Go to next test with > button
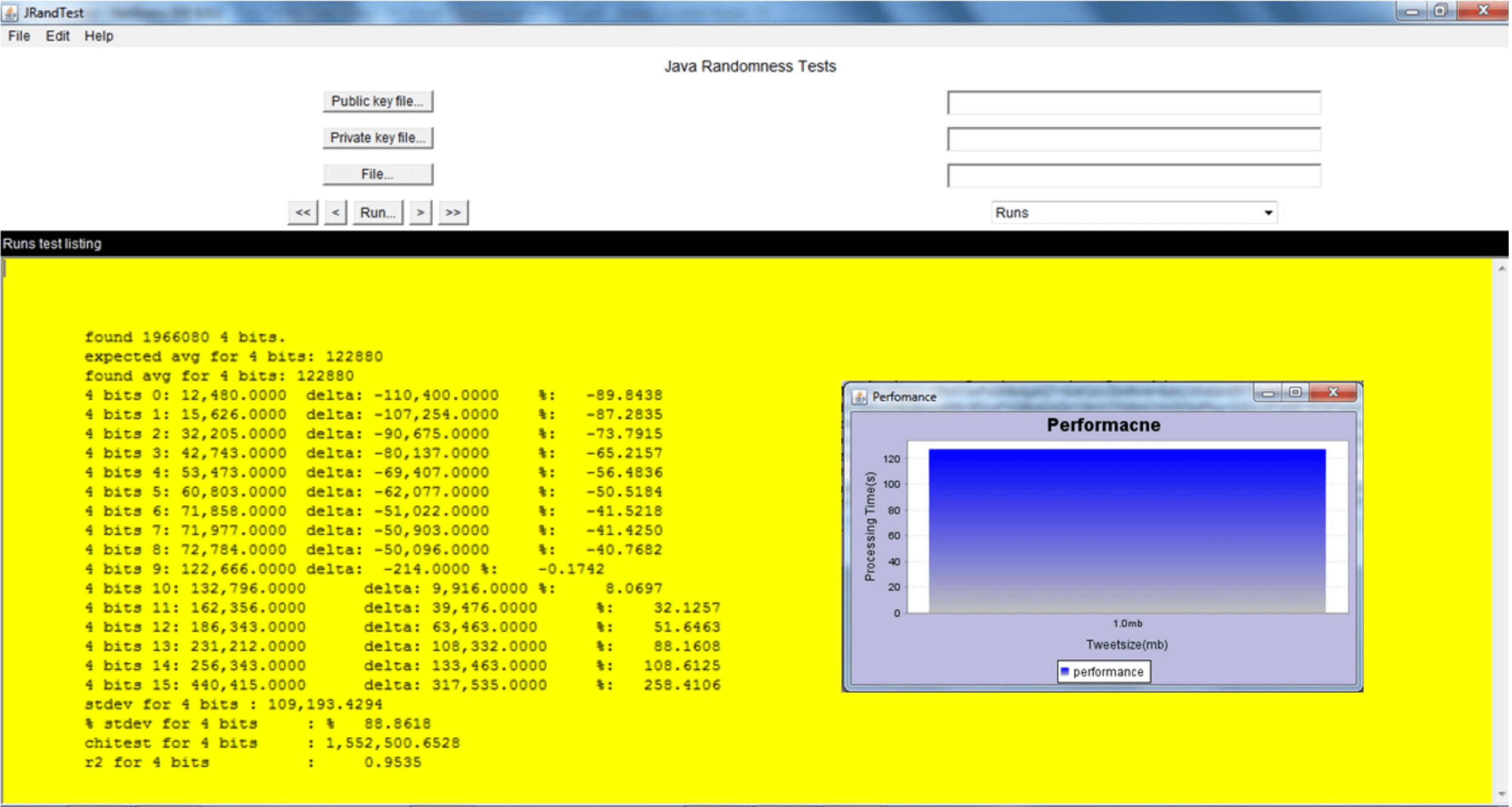1512x807 pixels. [420, 213]
